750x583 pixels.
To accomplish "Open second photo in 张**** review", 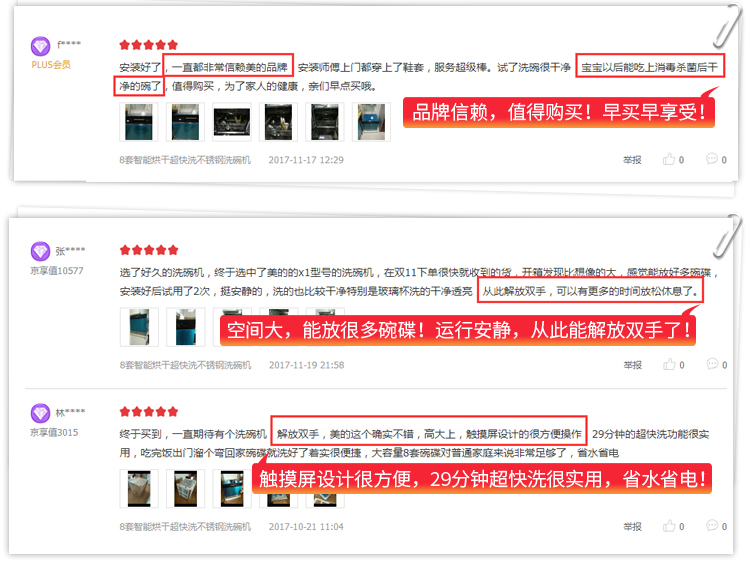I will 186,327.
